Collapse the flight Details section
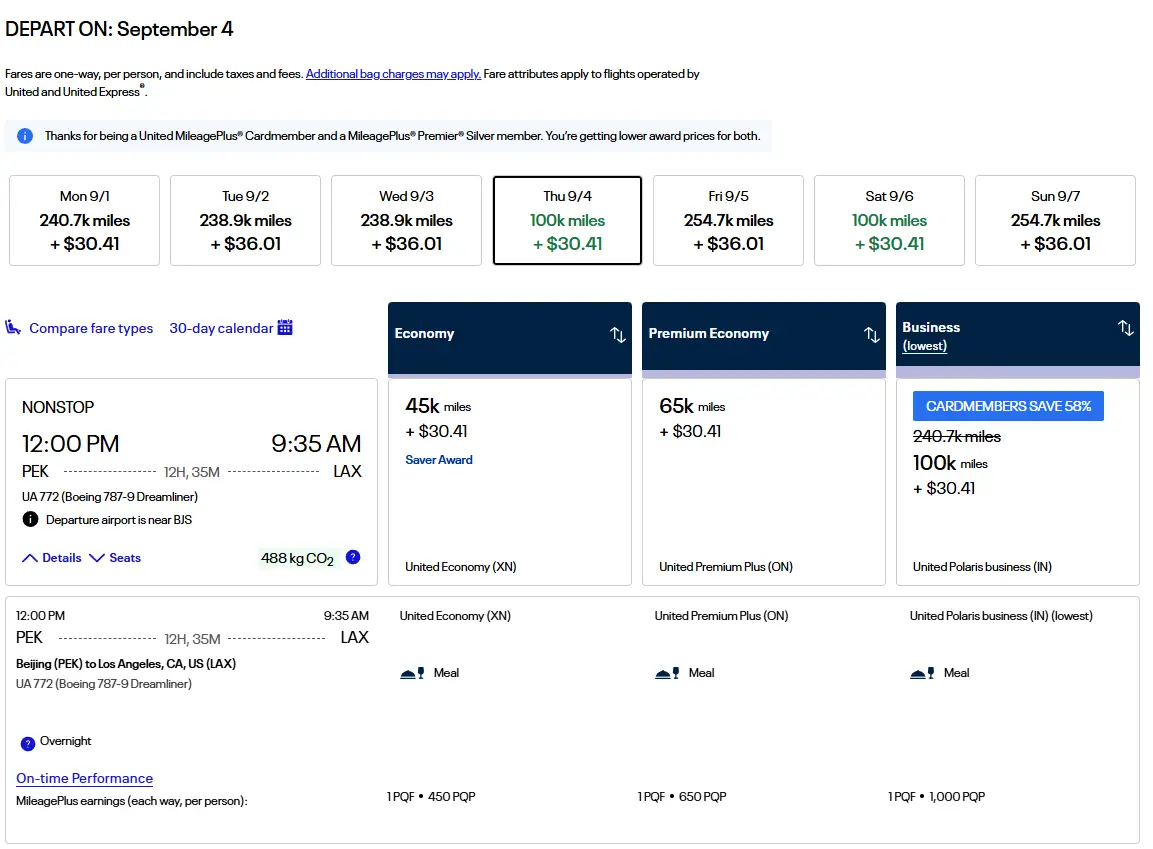1153x849 pixels. click(51, 558)
